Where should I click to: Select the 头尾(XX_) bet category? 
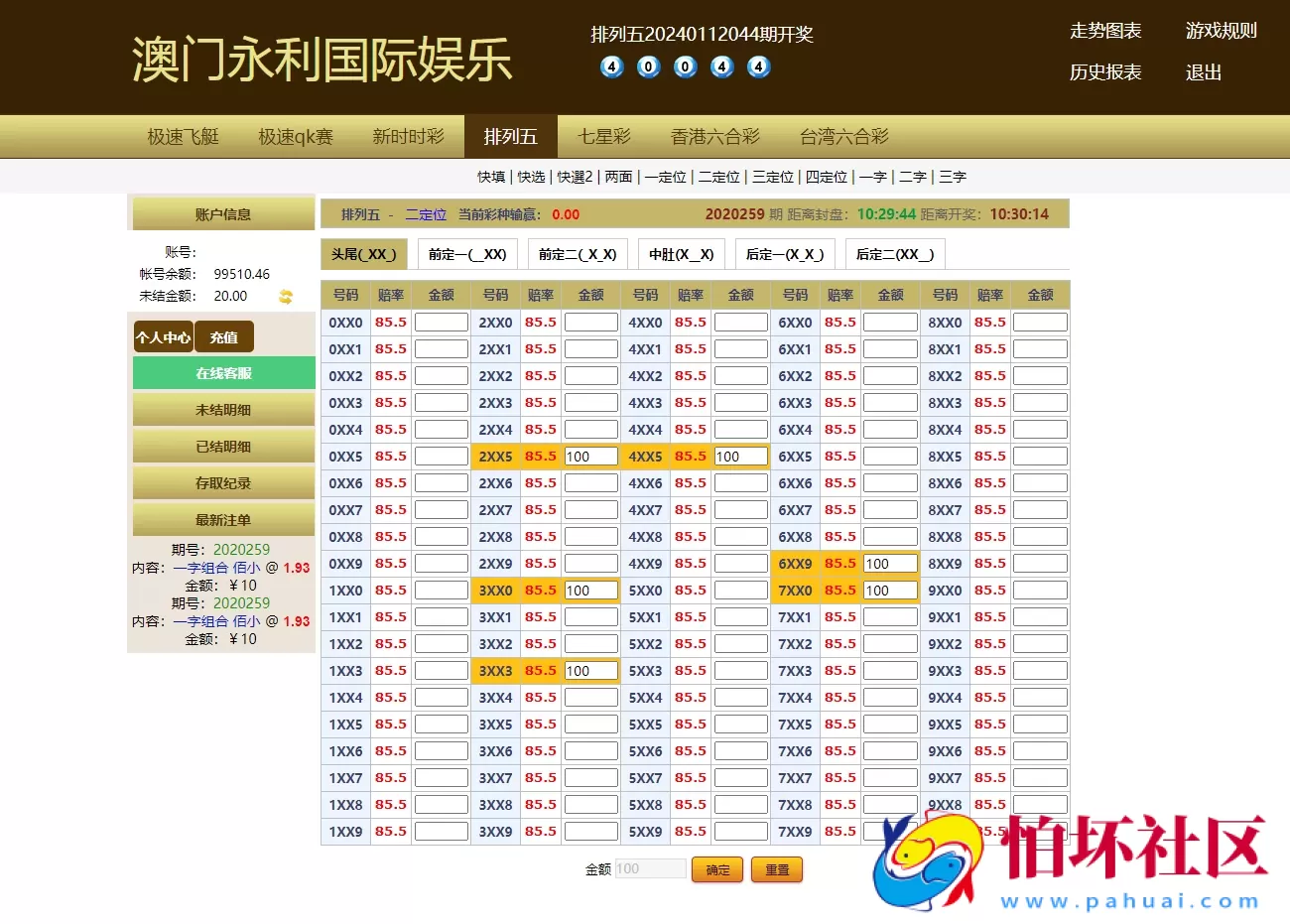tap(363, 254)
